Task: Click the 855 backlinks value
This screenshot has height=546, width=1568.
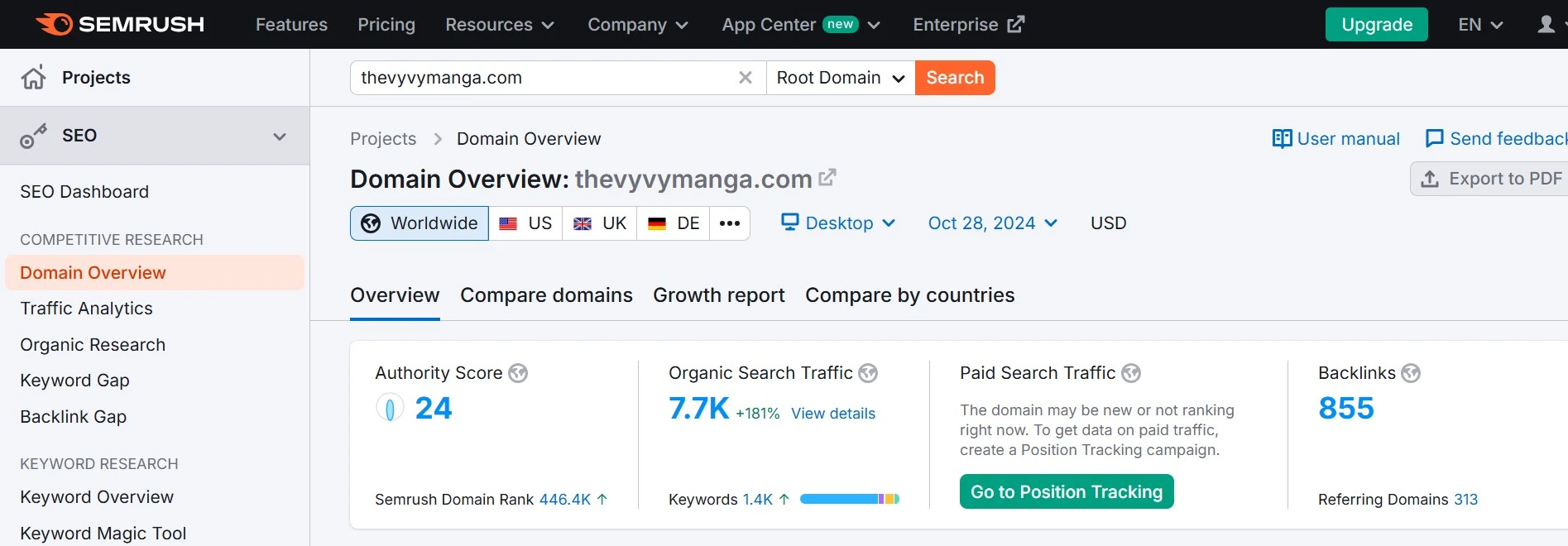Action: click(x=1346, y=409)
